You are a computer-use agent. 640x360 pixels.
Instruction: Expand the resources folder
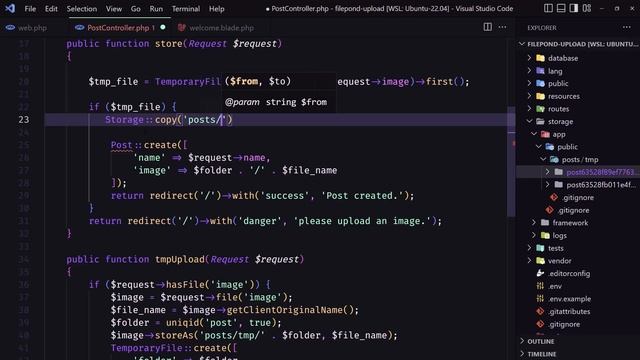(x=529, y=96)
